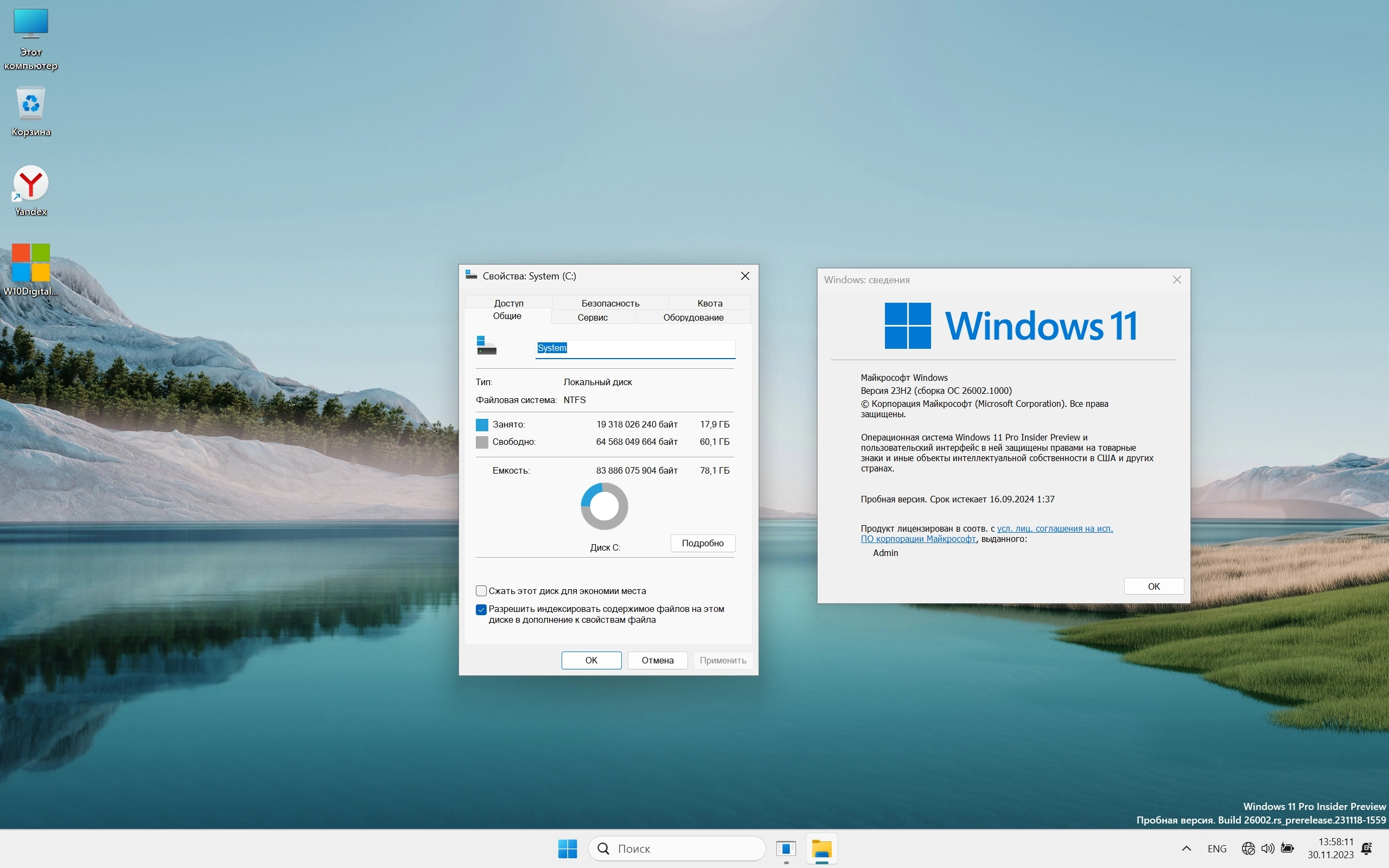Open the Сервис tab

592,317
